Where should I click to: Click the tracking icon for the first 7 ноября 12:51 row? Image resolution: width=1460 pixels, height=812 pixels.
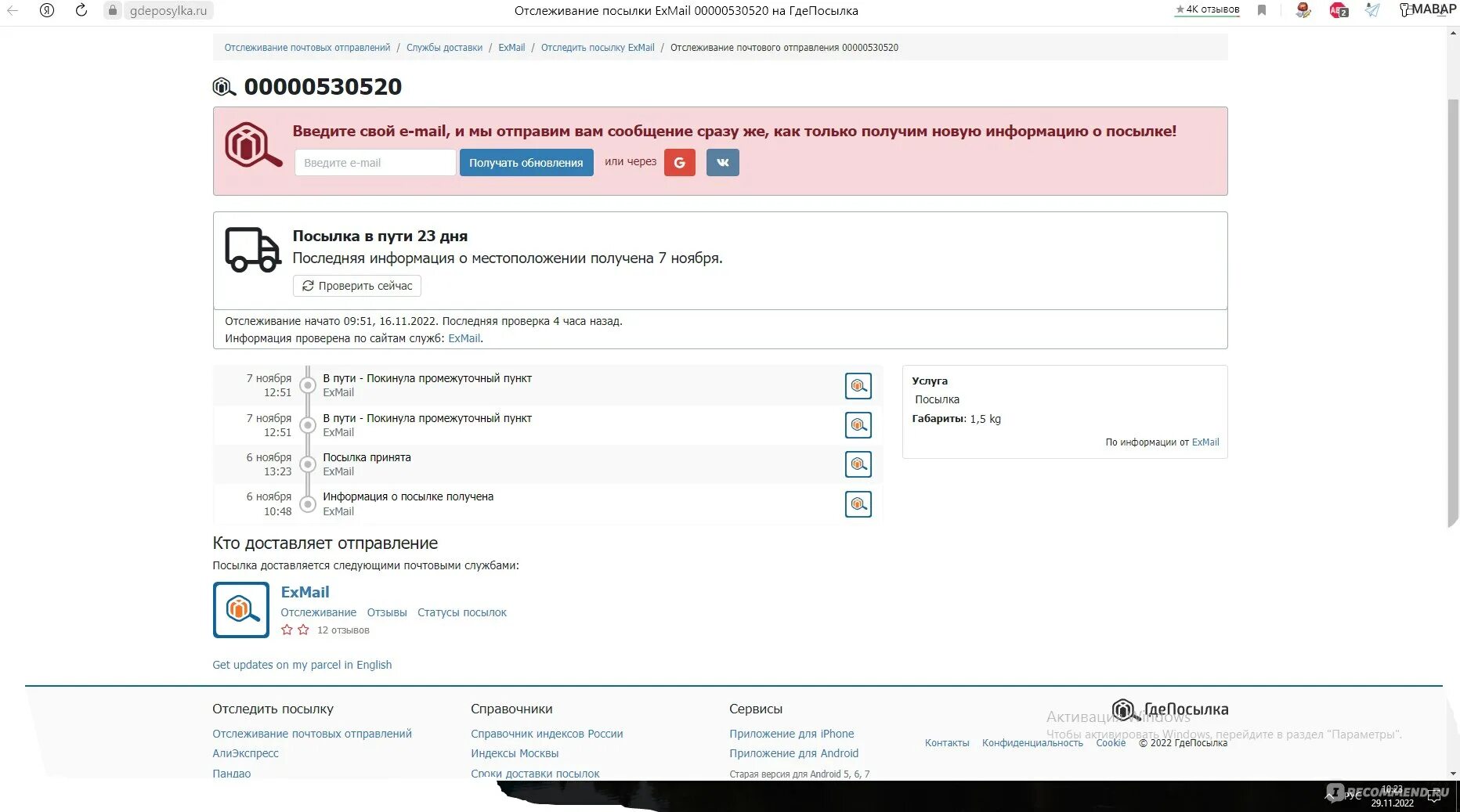coord(858,386)
